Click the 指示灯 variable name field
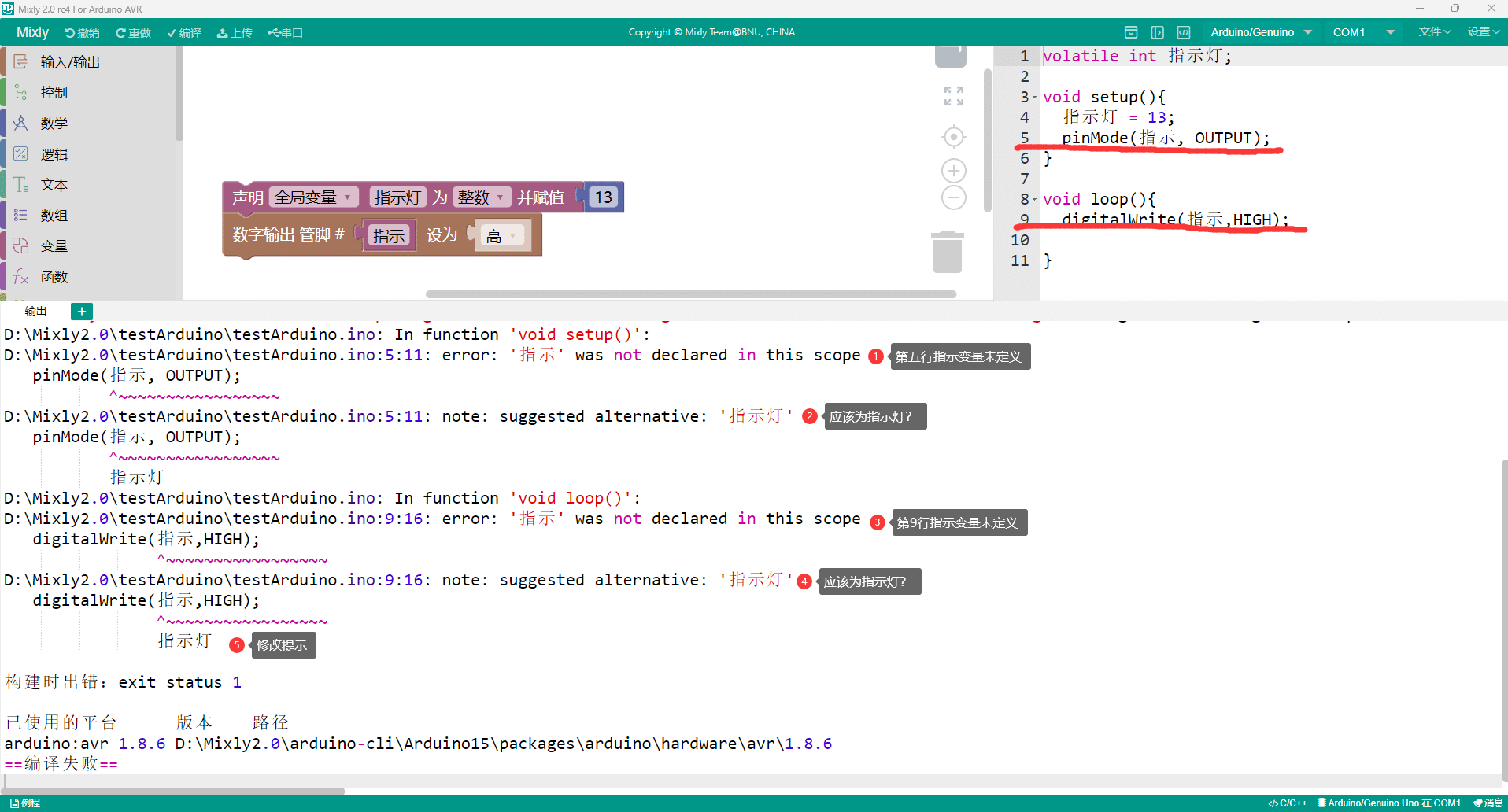 [397, 197]
